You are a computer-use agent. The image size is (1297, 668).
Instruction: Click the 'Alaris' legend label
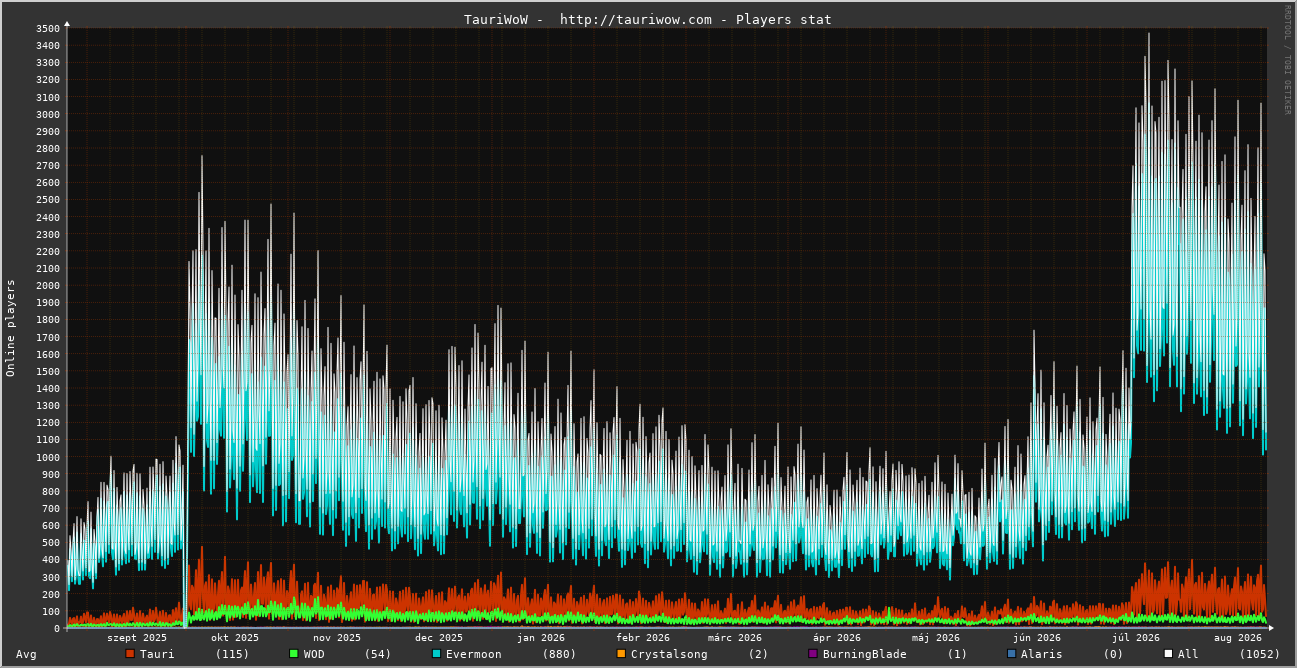point(1042,654)
